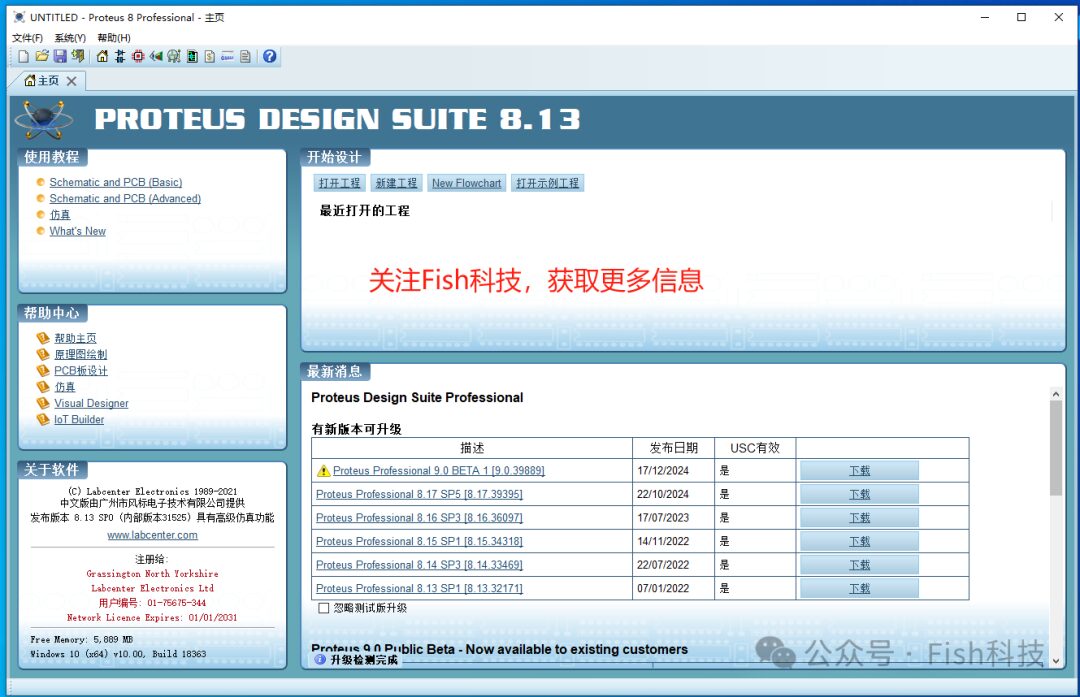Open the Source Code toolbar icon

227,56
